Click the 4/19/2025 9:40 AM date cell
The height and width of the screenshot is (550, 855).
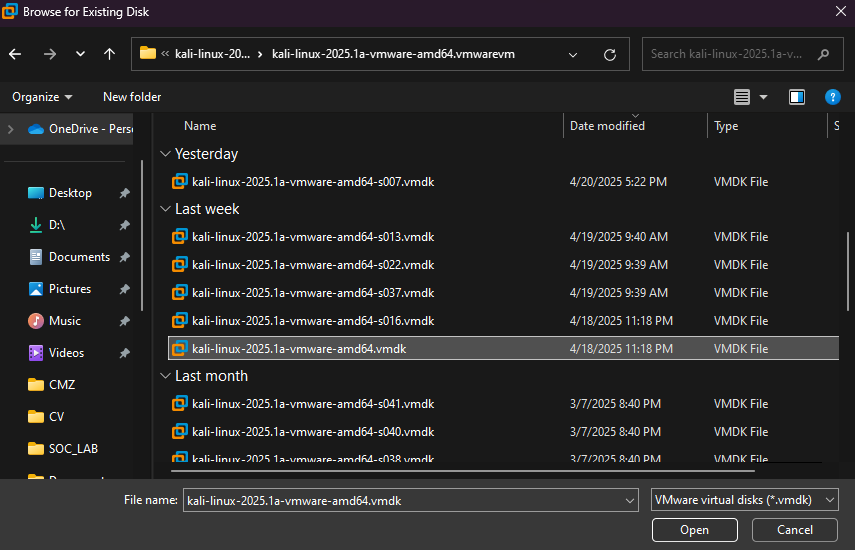click(x=618, y=237)
